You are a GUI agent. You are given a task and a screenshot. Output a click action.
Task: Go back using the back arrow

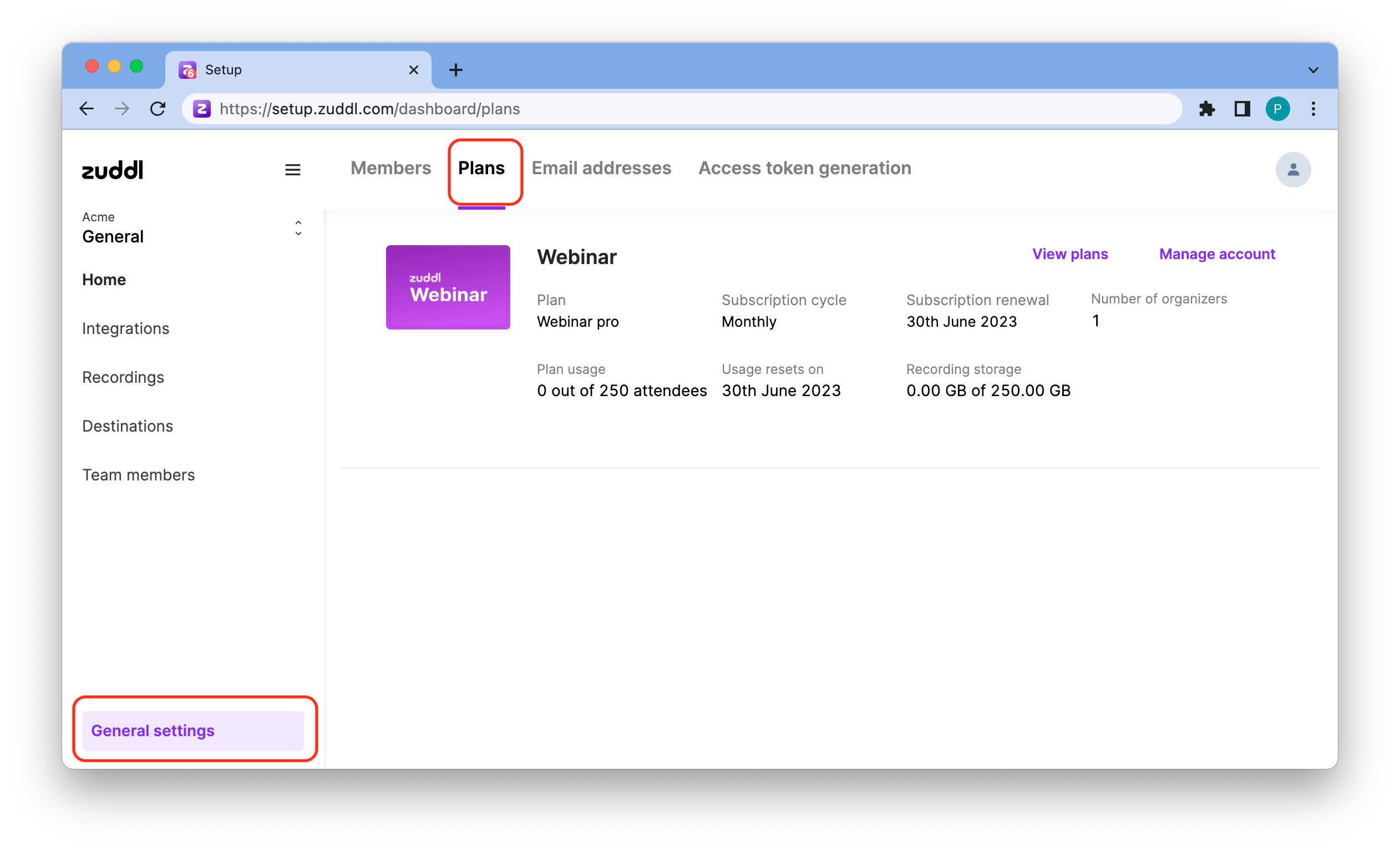(x=87, y=109)
